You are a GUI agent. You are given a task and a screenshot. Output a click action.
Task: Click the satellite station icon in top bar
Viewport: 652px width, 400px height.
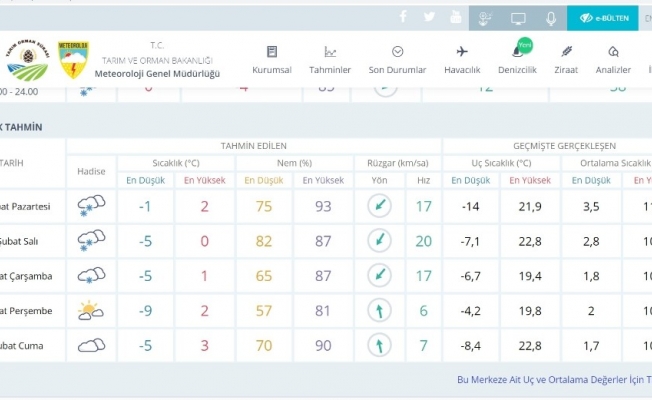tap(485, 18)
